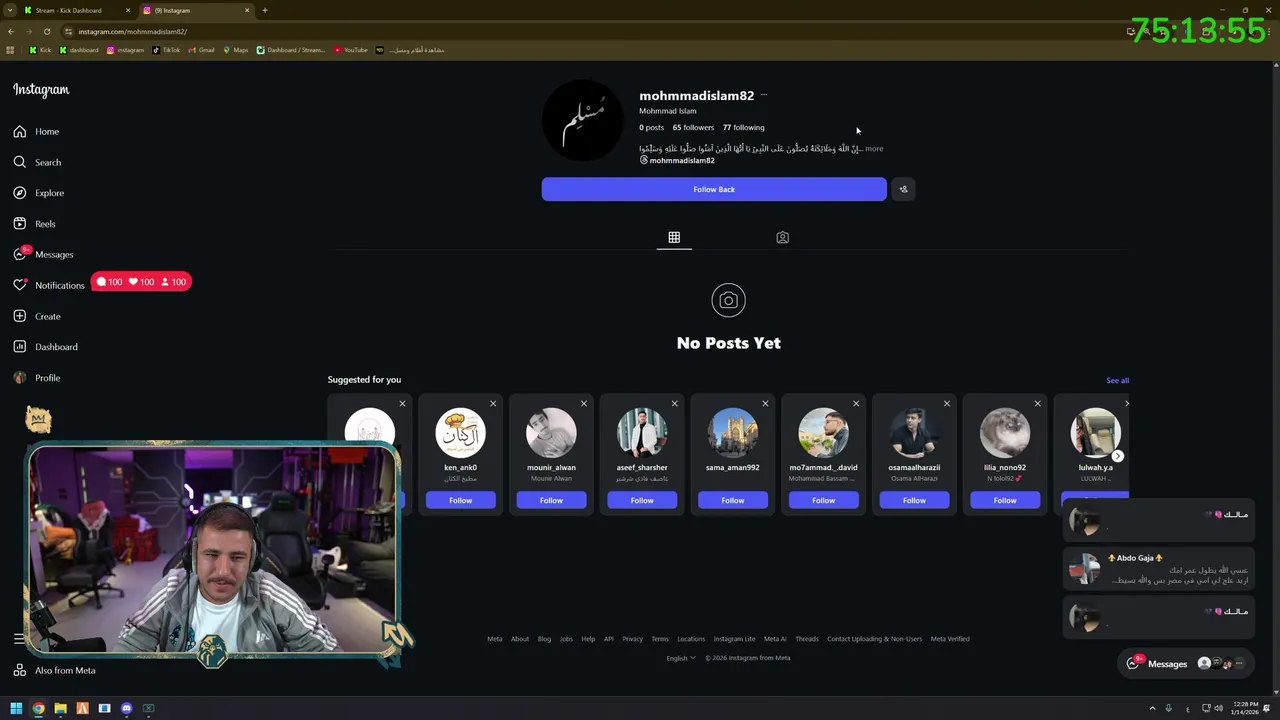The image size is (1280, 720).
Task: Open Threads link mohmmadislam82
Action: point(677,160)
